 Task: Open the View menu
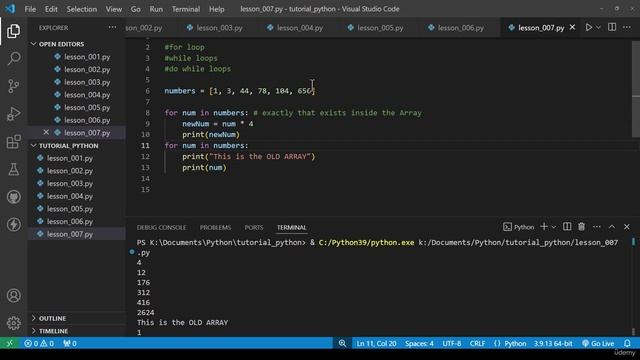tap(113, 9)
